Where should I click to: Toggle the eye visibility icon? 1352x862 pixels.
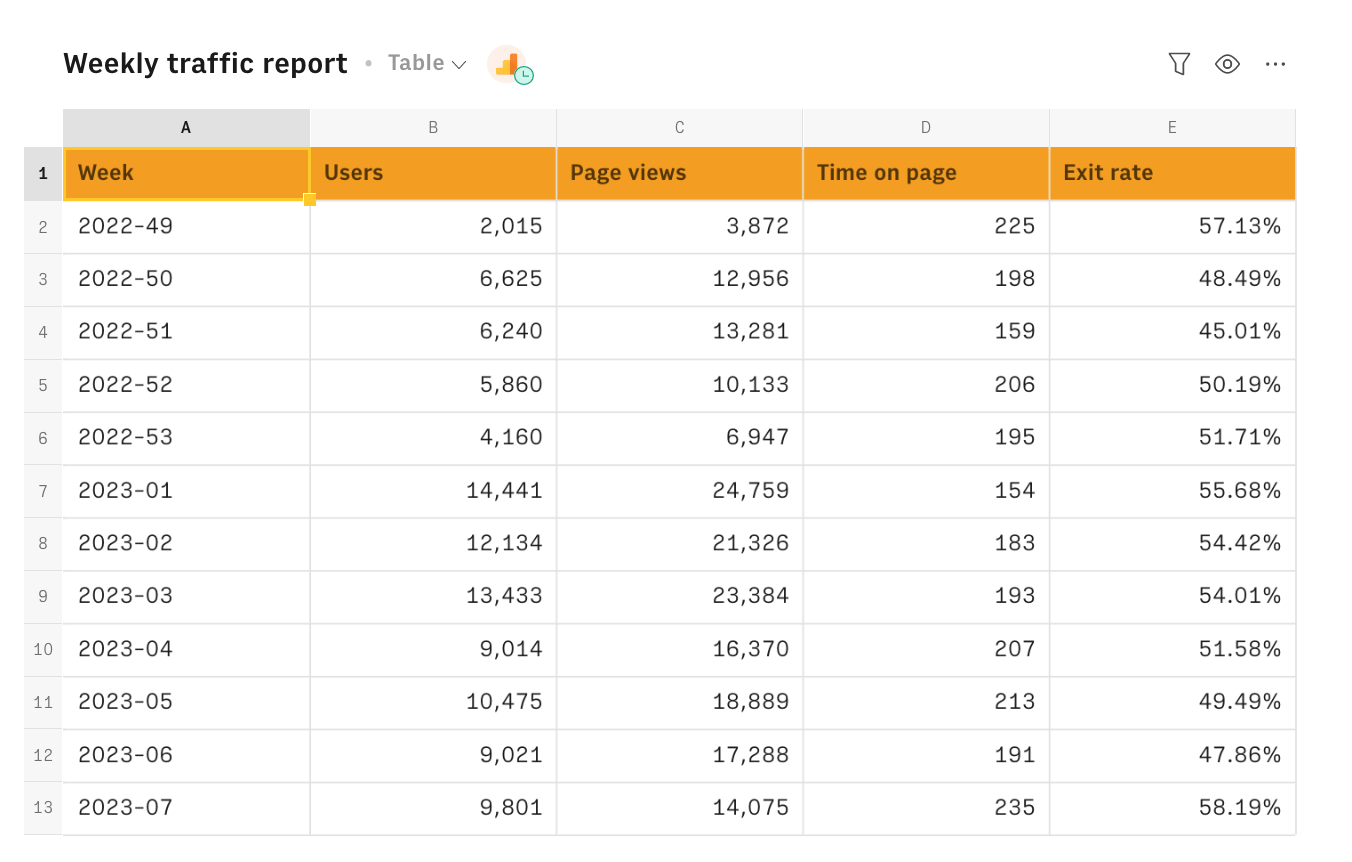(x=1227, y=64)
